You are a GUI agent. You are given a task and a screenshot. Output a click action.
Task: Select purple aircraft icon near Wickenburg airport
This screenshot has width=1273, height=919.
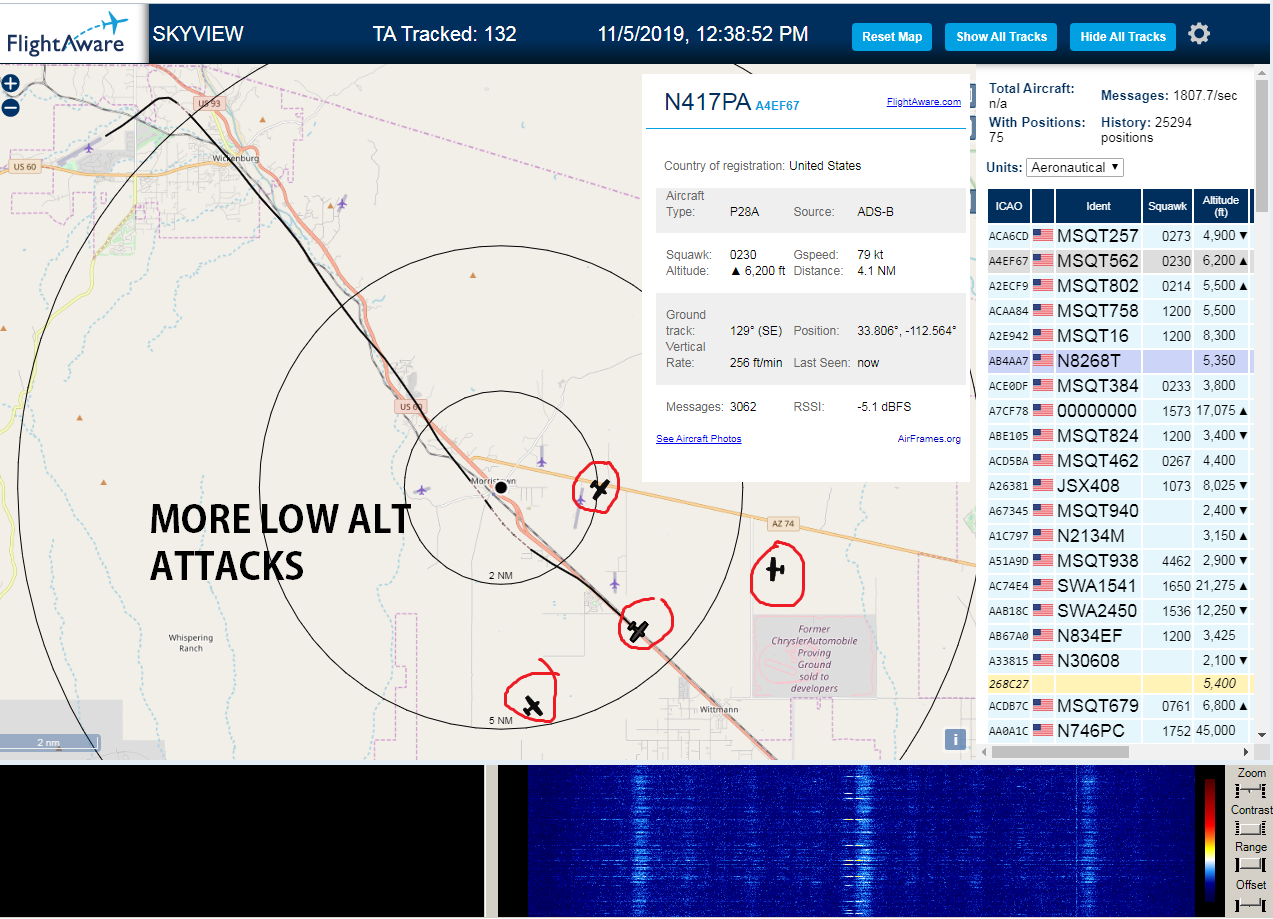89,148
